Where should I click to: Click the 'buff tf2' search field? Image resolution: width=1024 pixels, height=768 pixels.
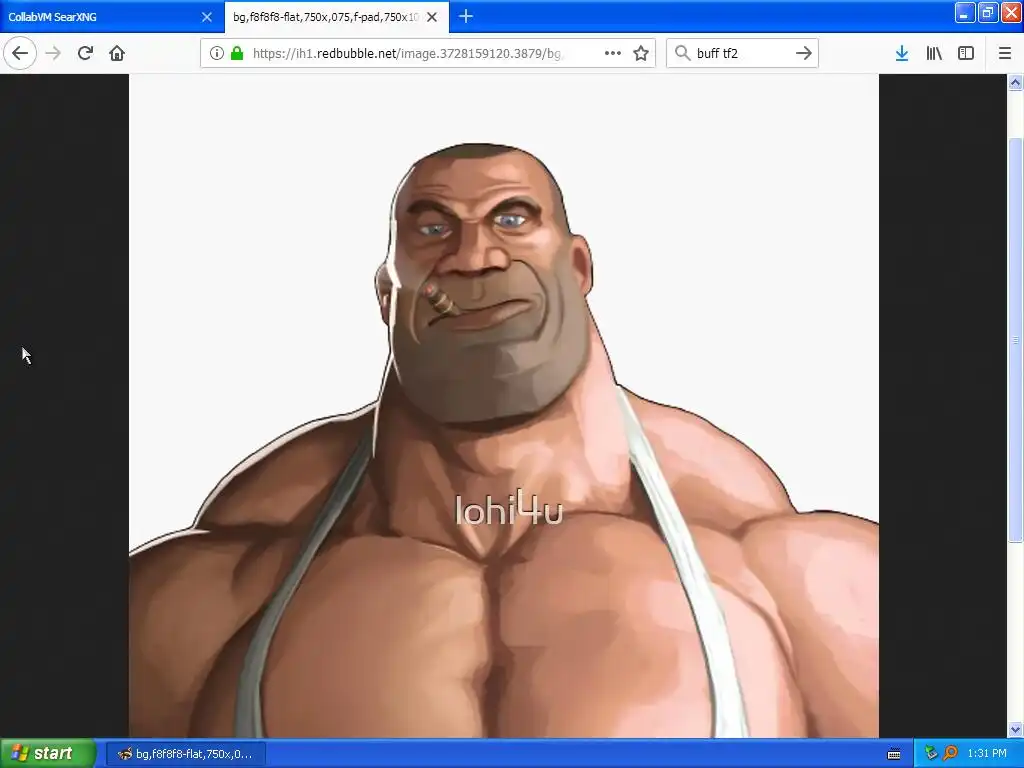point(742,53)
